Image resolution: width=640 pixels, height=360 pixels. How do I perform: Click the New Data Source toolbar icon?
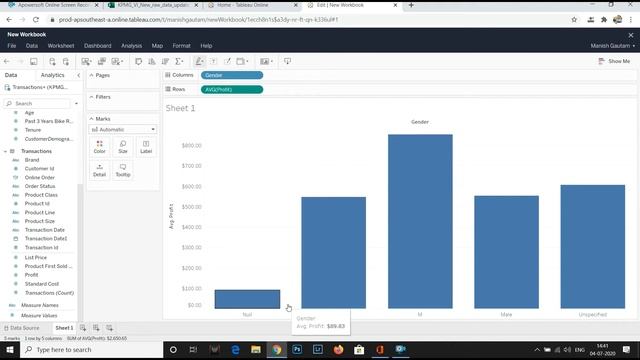52,61
